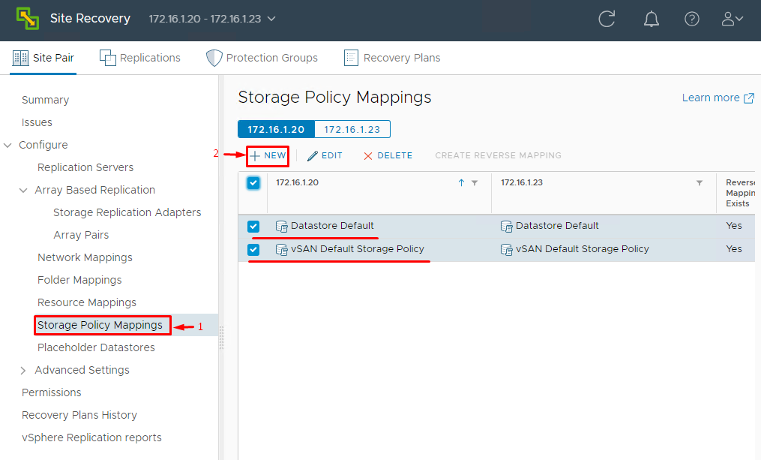Open vSphere Replication reports
The height and width of the screenshot is (460, 761).
coord(91,438)
